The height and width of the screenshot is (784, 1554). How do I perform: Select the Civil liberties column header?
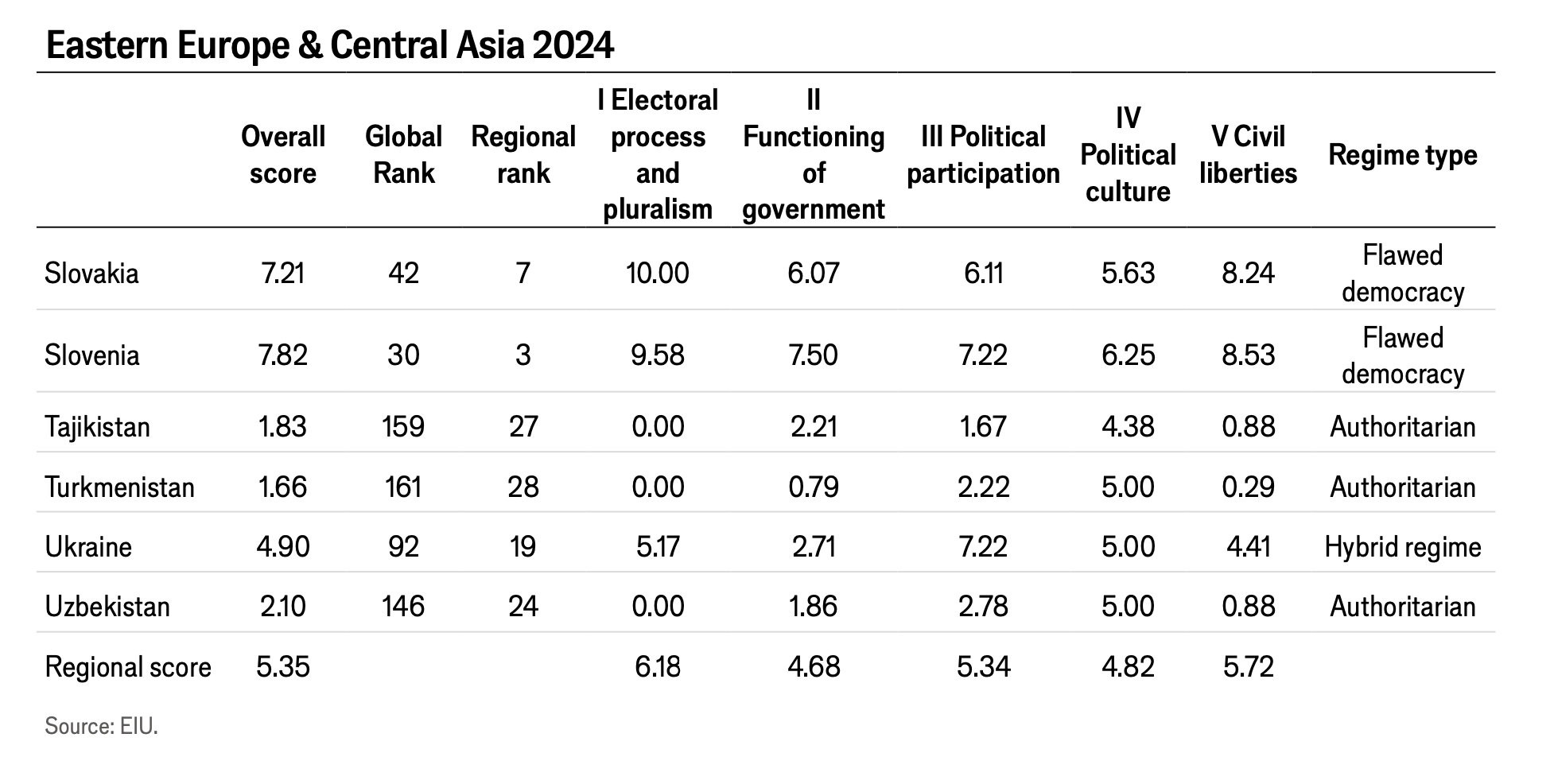[1248, 155]
